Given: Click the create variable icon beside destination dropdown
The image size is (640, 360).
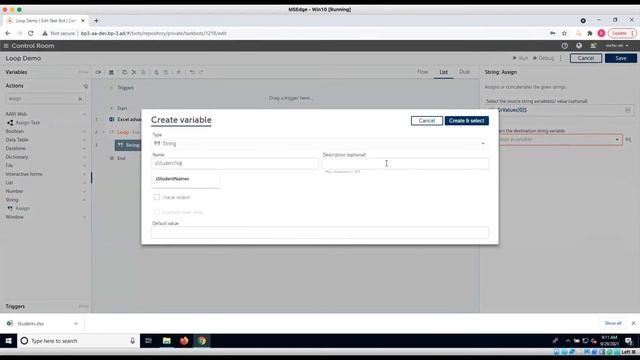Looking at the screenshot, I should [628, 140].
